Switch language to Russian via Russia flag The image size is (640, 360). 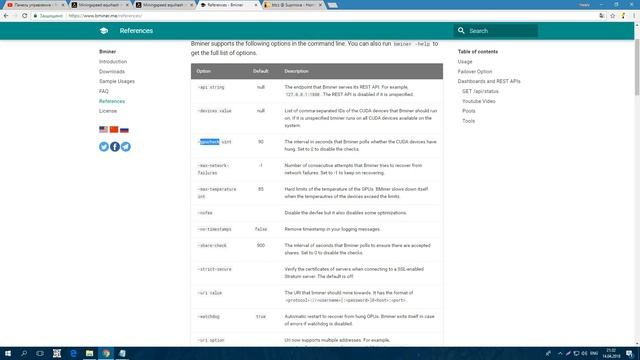[124, 129]
